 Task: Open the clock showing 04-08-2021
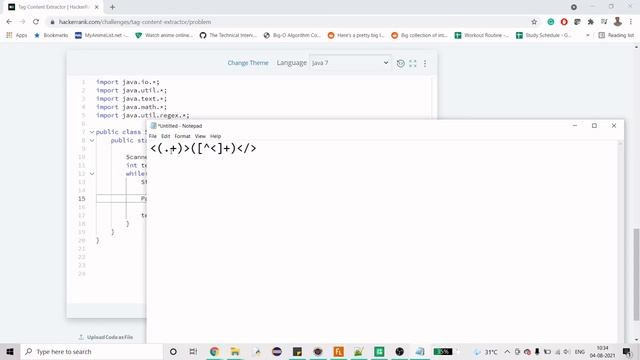pyautogui.click(x=602, y=351)
